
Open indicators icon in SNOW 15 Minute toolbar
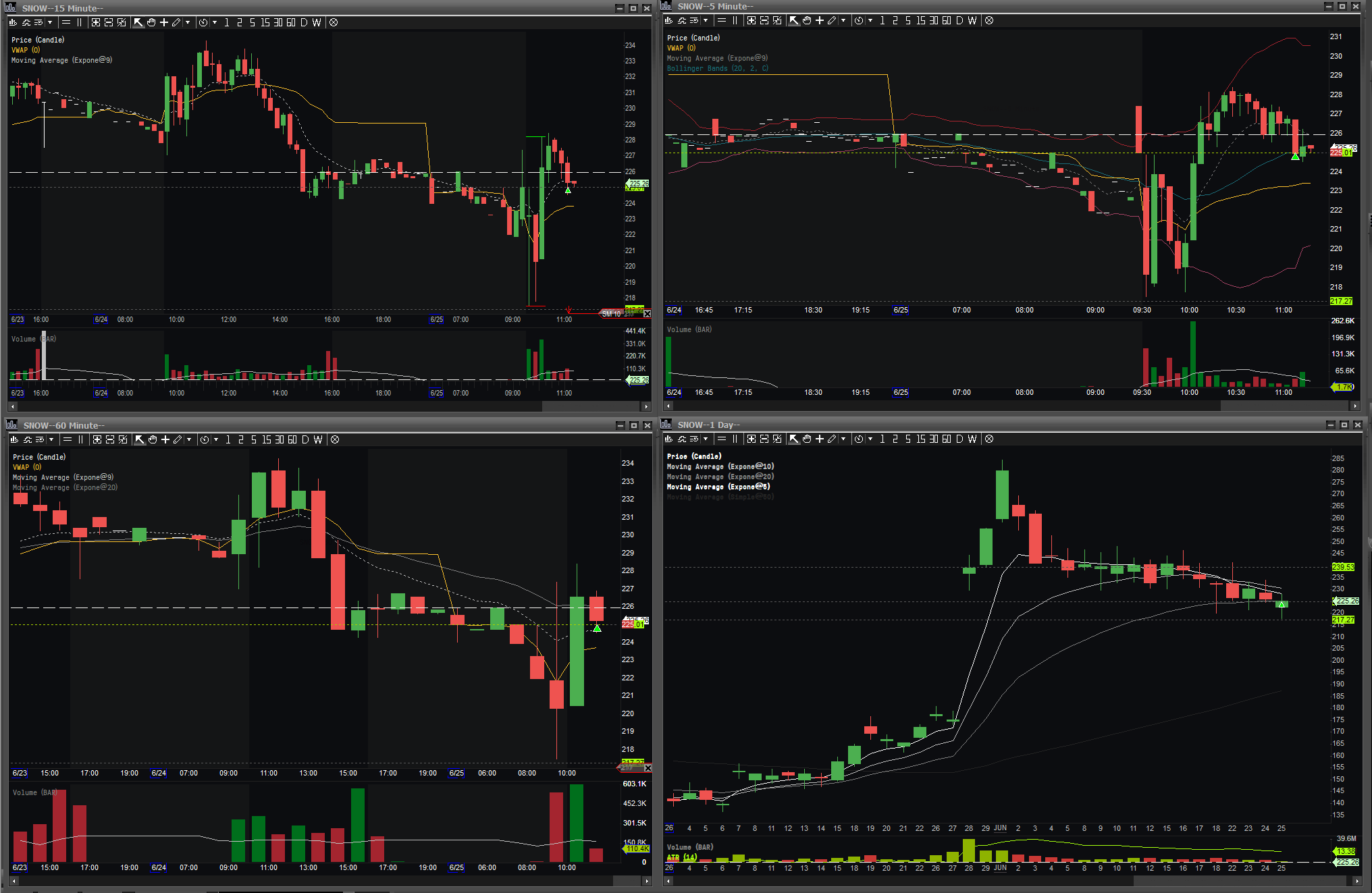(x=26, y=22)
